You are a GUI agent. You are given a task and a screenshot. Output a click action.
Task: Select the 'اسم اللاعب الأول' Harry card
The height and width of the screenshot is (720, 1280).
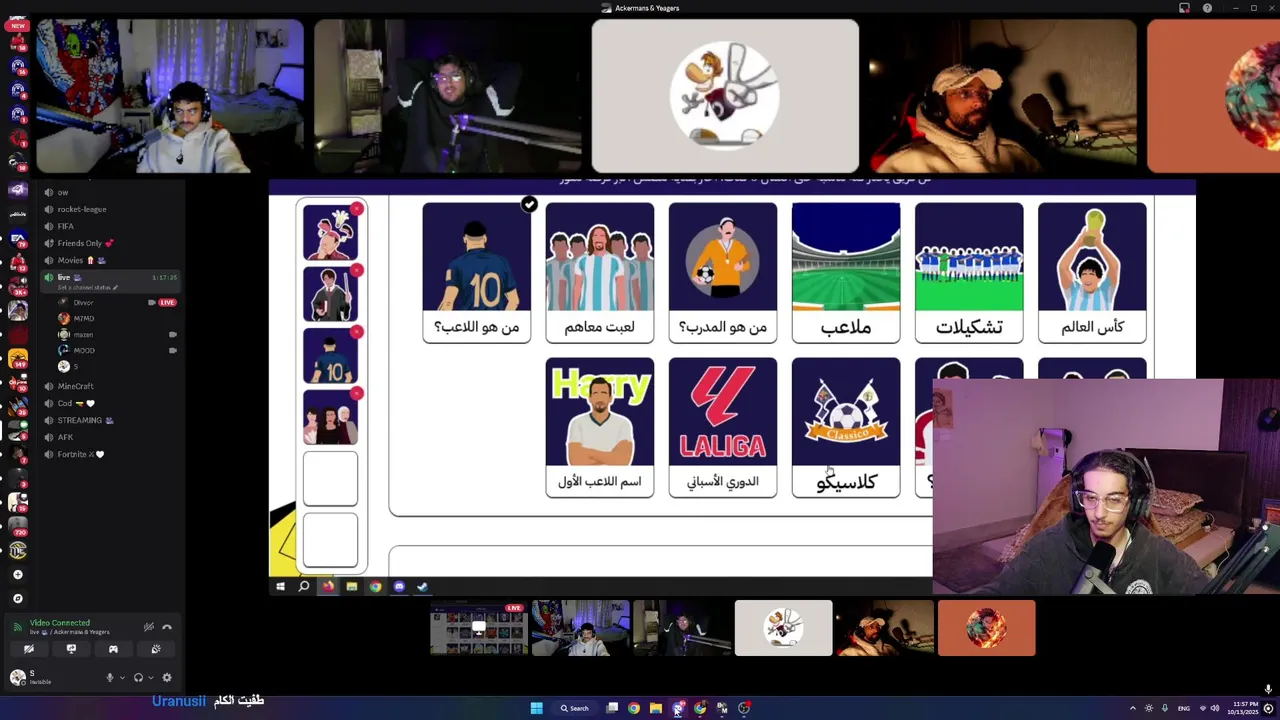click(x=600, y=427)
